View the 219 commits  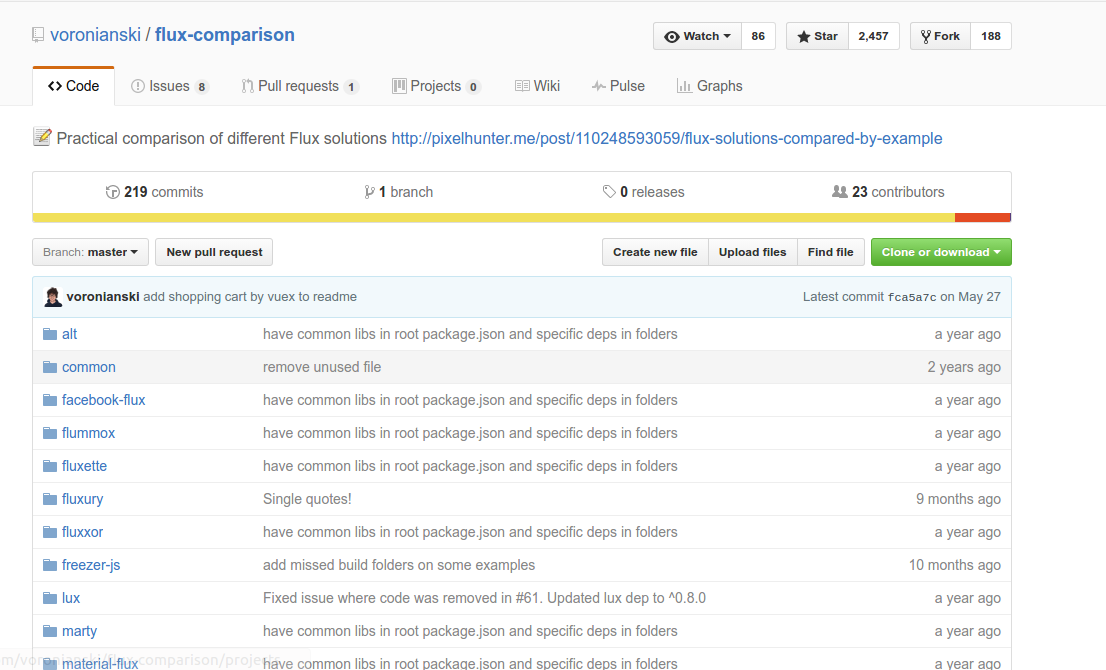tap(154, 192)
